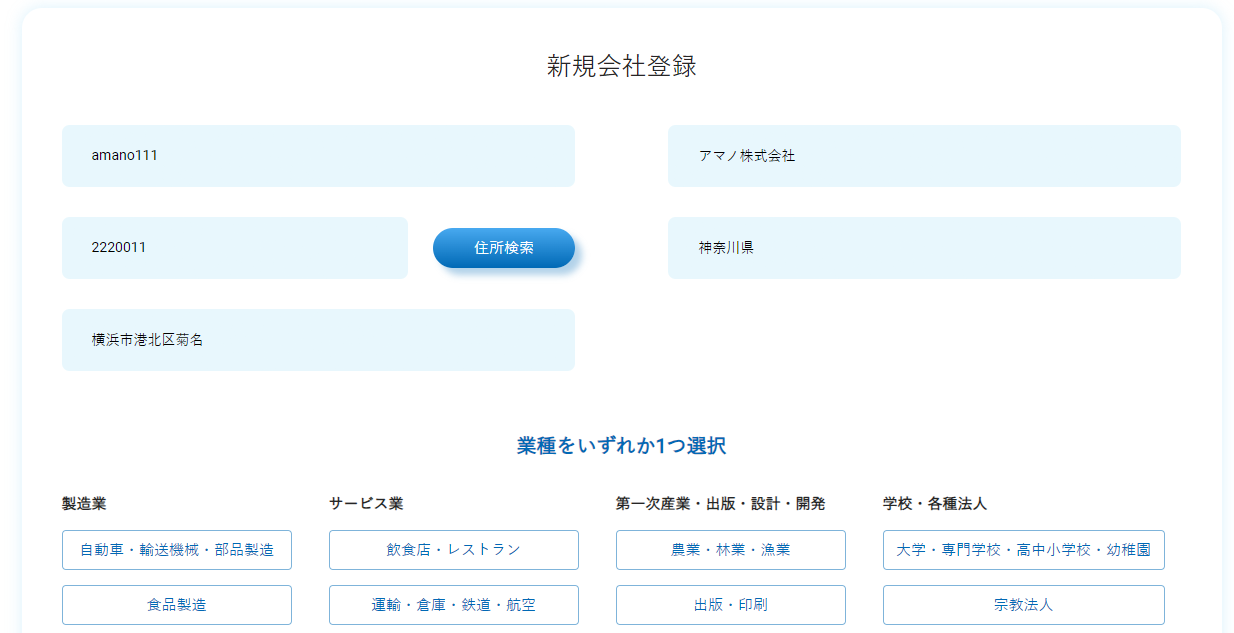Click the サービス業 category heading

(366, 503)
